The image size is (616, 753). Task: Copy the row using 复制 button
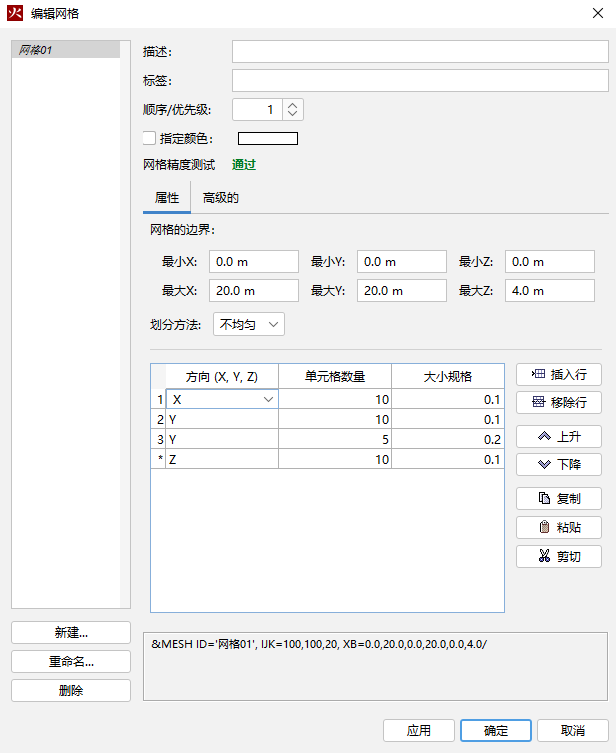point(559,498)
